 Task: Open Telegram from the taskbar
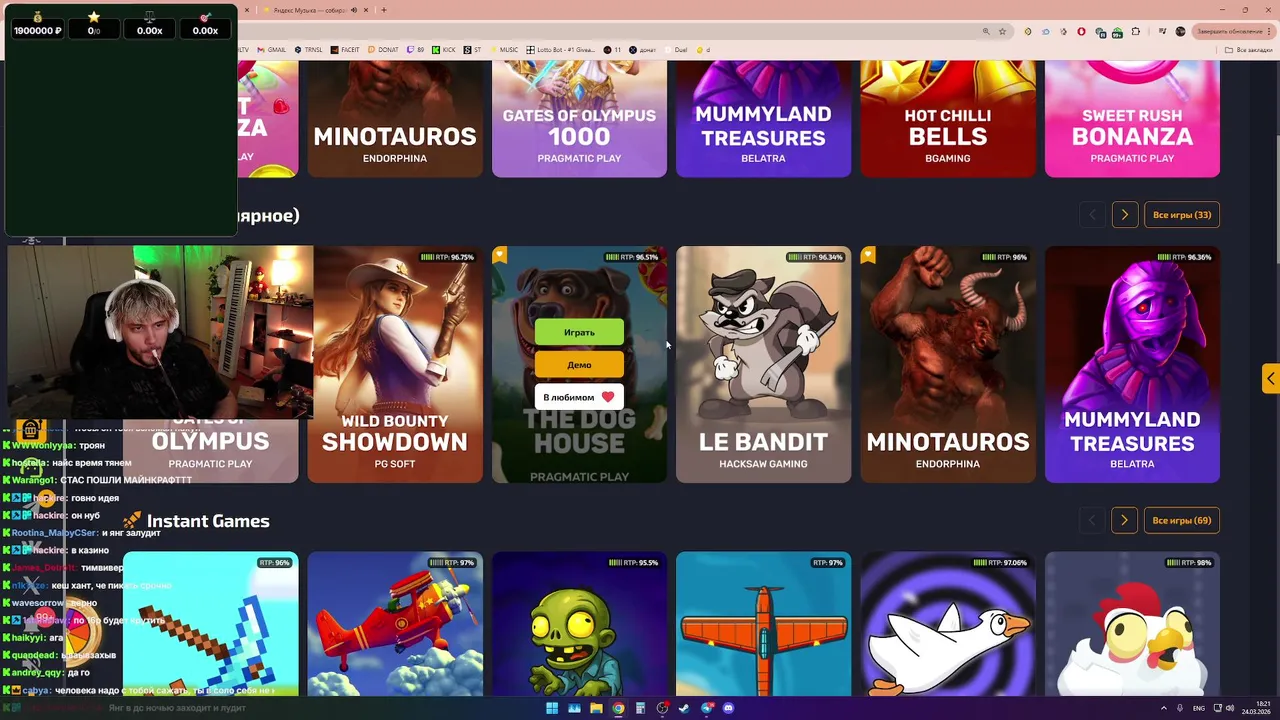706,708
